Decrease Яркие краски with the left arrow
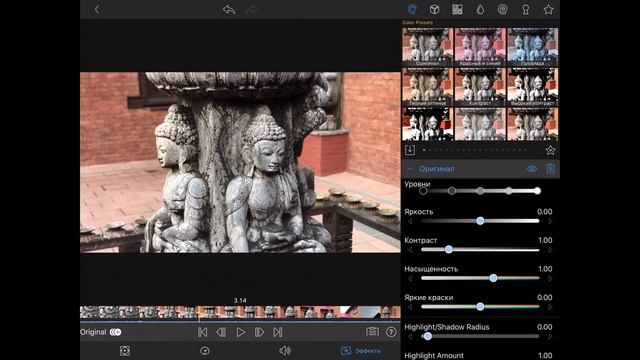640x360 pixels. [x=410, y=307]
